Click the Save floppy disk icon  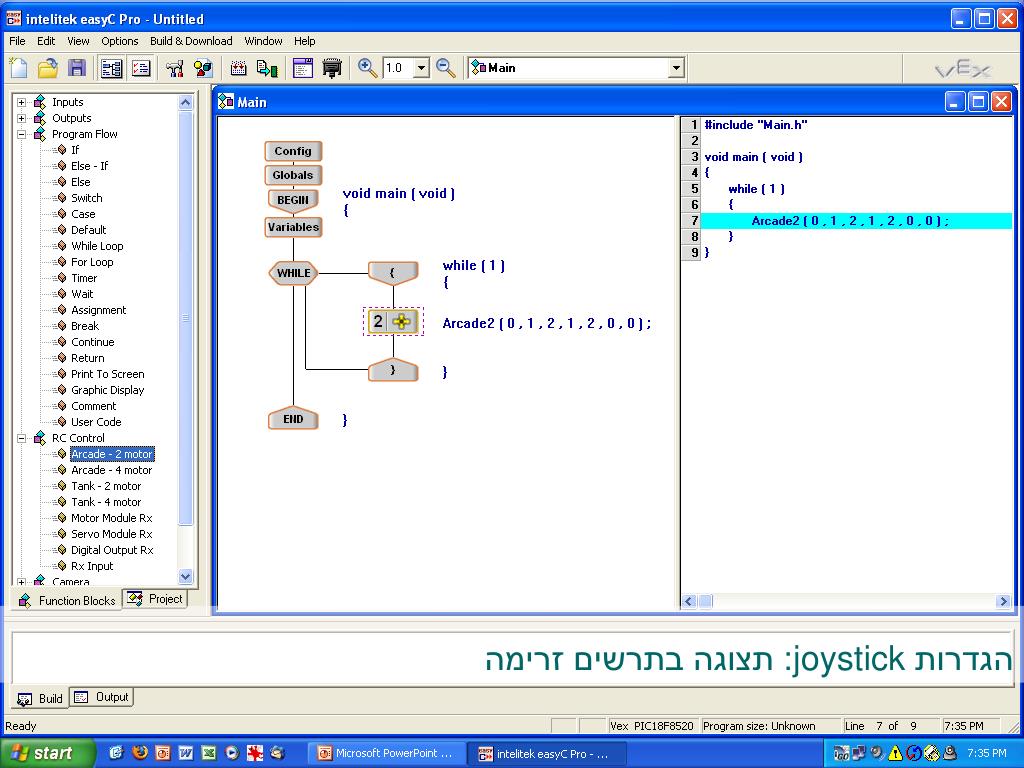[77, 68]
